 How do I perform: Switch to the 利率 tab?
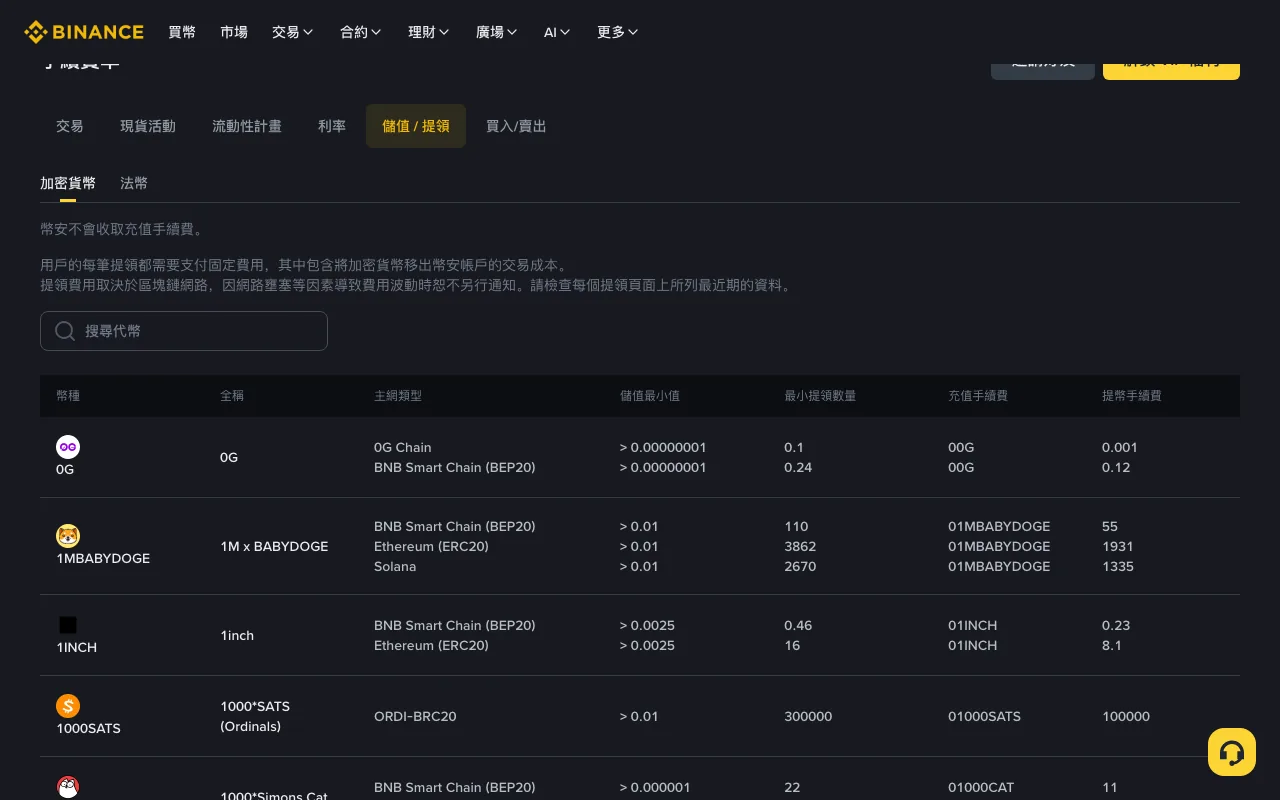coord(332,126)
